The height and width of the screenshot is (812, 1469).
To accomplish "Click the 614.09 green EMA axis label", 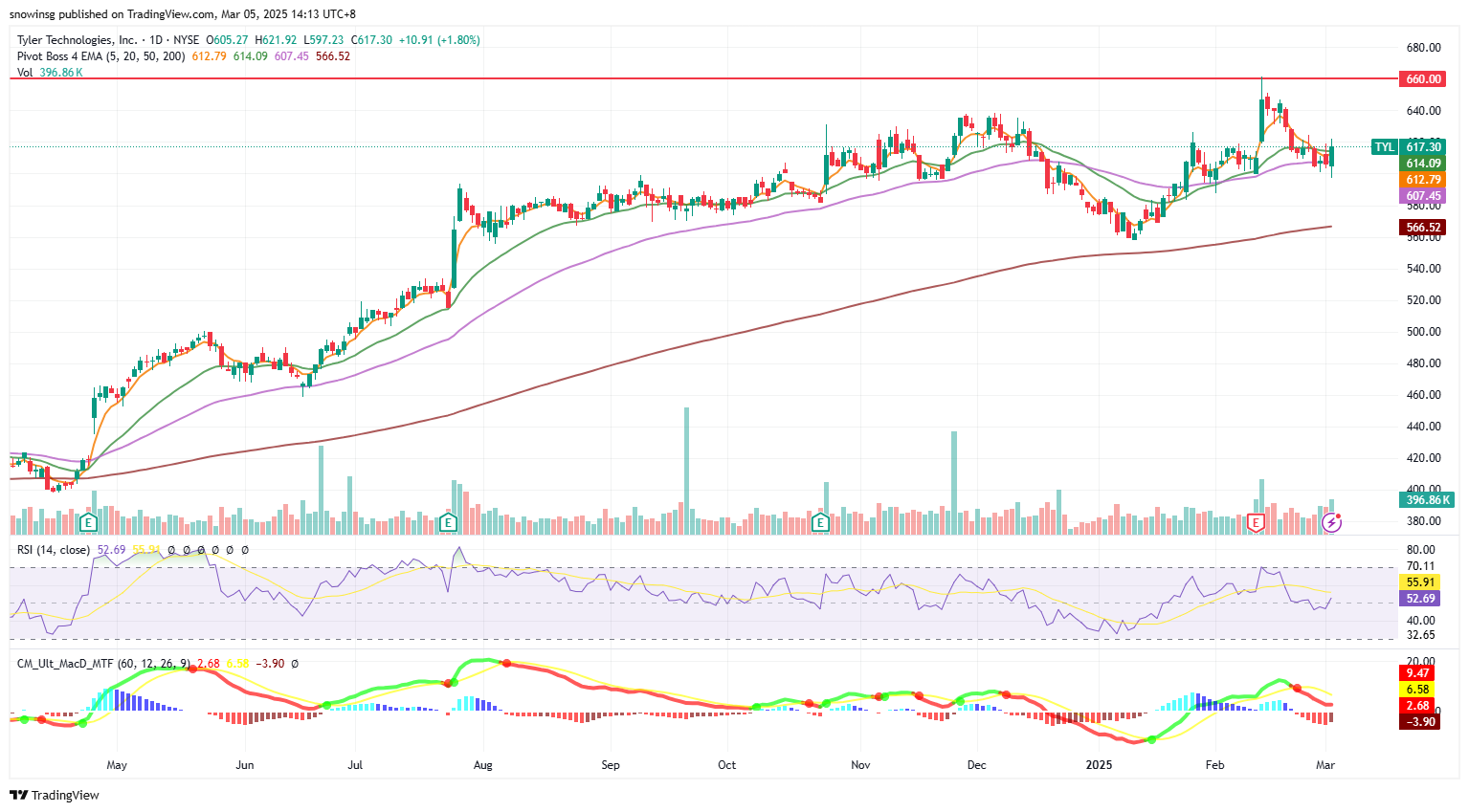I will [x=1423, y=164].
